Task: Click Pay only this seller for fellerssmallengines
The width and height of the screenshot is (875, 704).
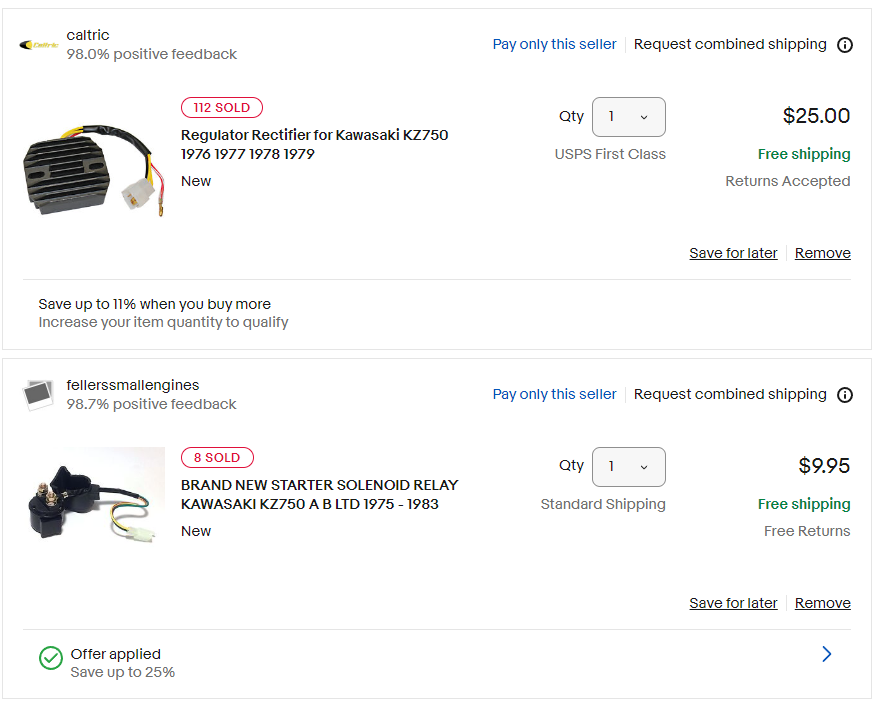Action: [x=554, y=394]
